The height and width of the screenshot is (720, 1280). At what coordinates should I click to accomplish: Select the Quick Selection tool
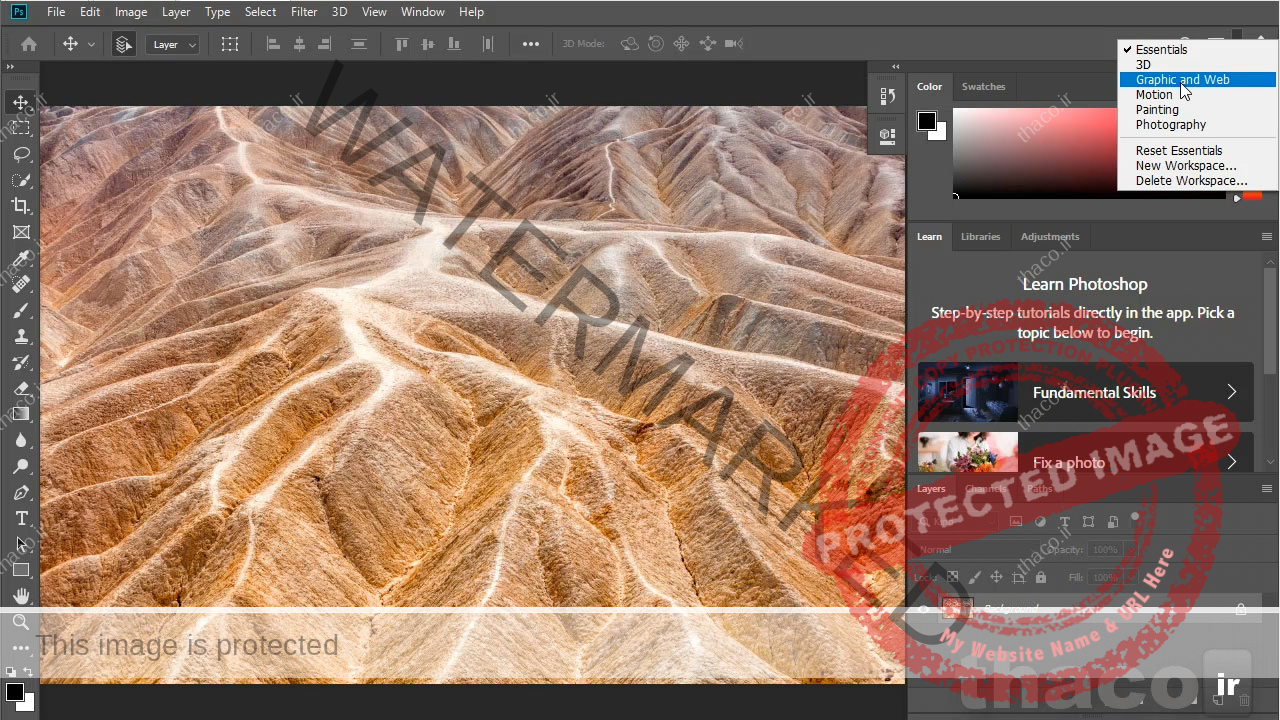(21, 180)
